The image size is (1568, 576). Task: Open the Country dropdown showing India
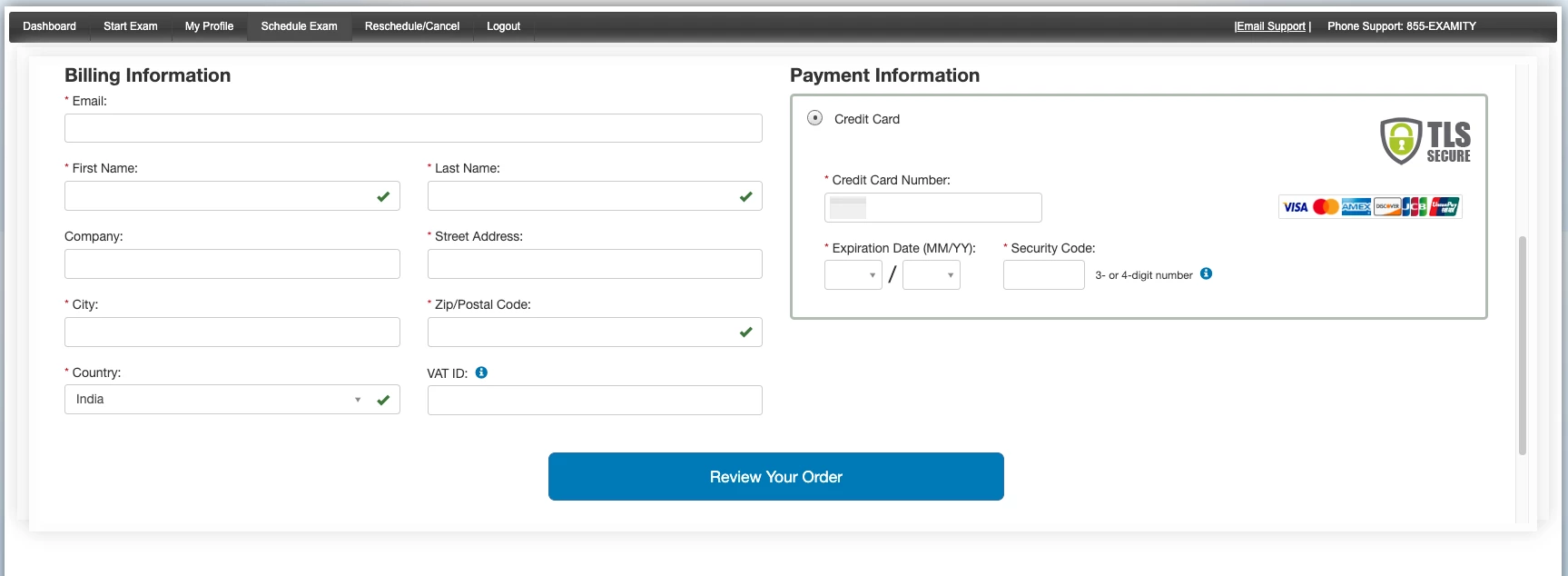tap(232, 400)
